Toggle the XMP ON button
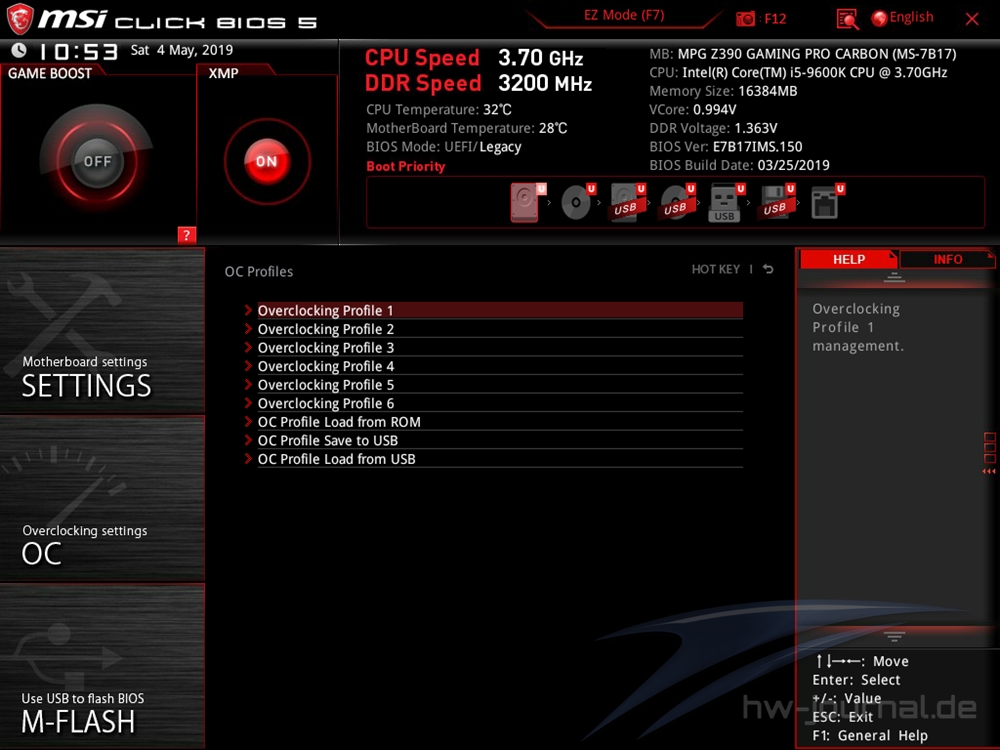The image size is (1000, 750). (267, 161)
